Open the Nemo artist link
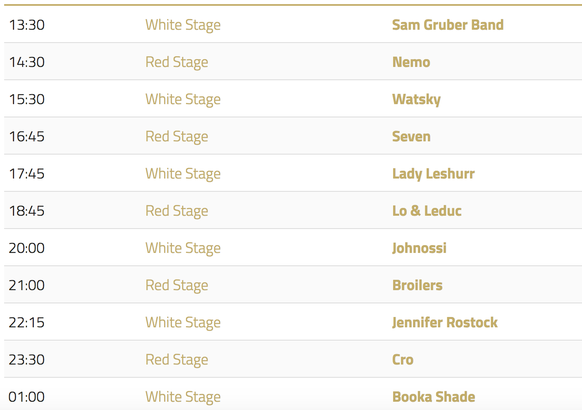 point(411,62)
